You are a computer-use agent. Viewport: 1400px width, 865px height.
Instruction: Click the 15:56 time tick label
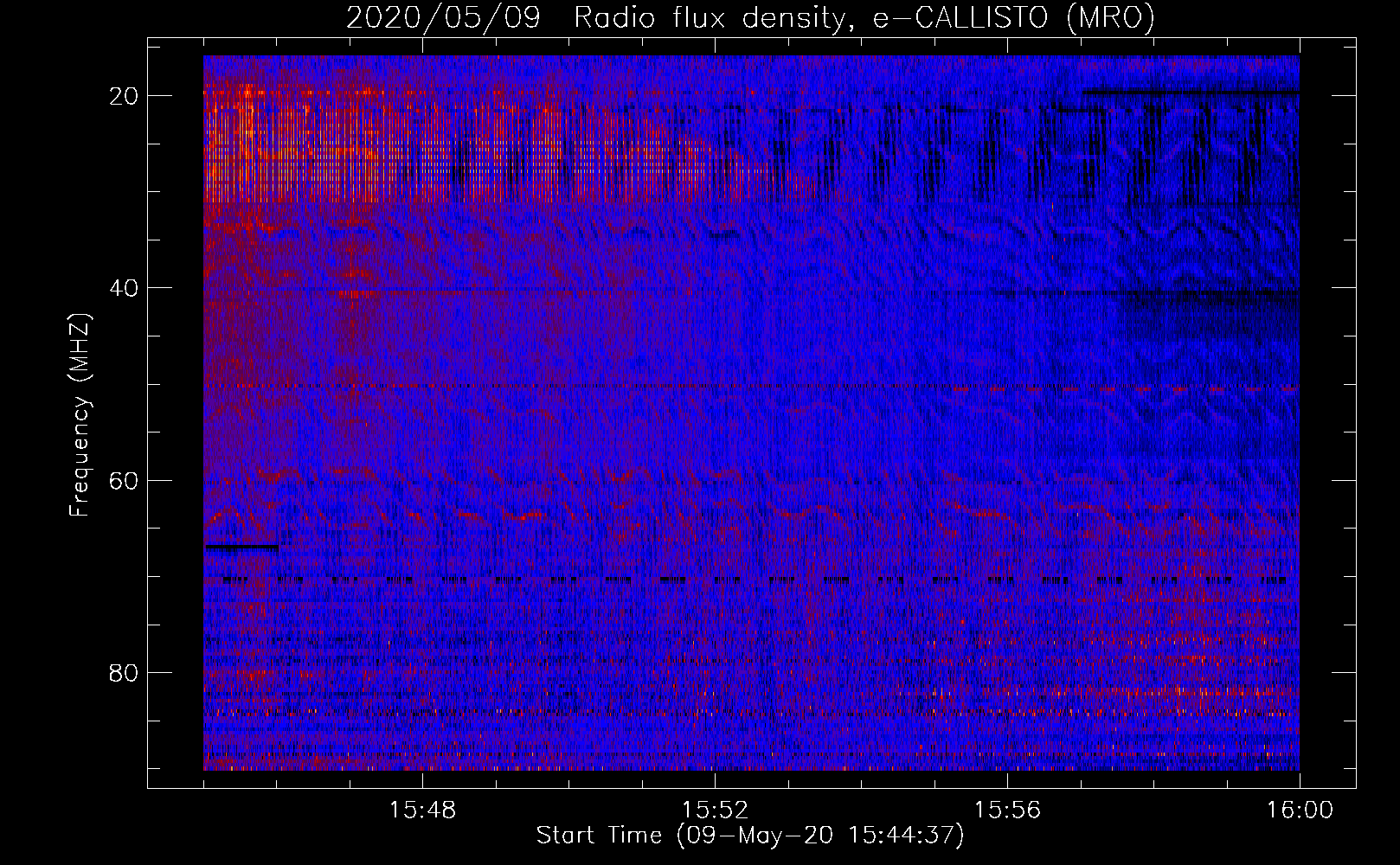tap(1007, 811)
